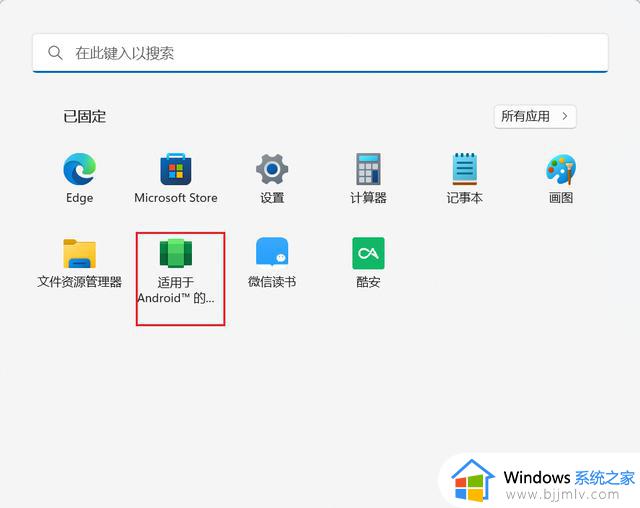The height and width of the screenshot is (508, 640).
Task: Launch the 酷安 app
Action: [x=368, y=253]
